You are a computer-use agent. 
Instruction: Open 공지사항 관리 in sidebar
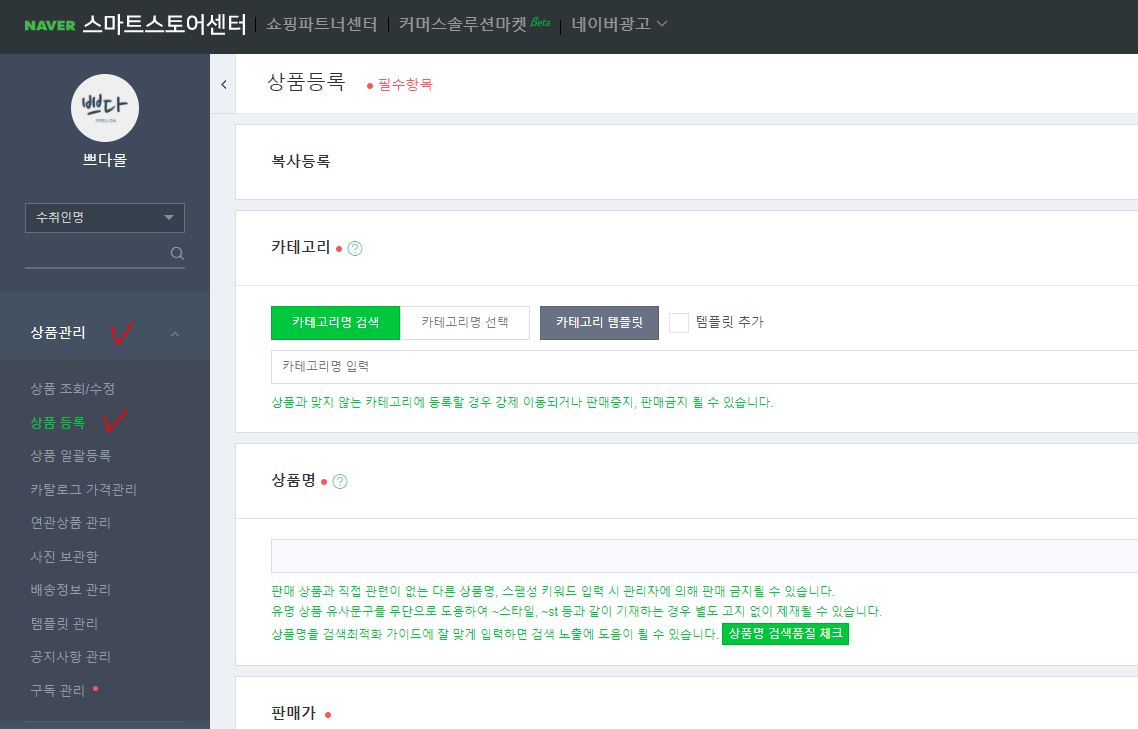pyautogui.click(x=70, y=656)
